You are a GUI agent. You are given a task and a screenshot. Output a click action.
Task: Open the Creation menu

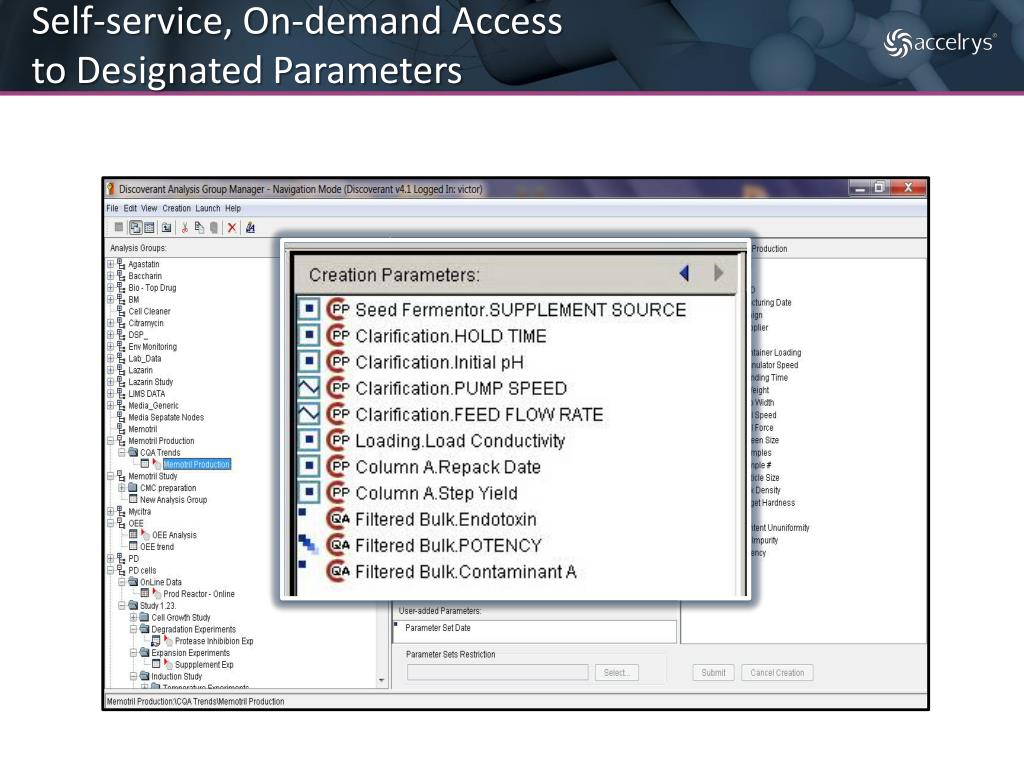176,208
